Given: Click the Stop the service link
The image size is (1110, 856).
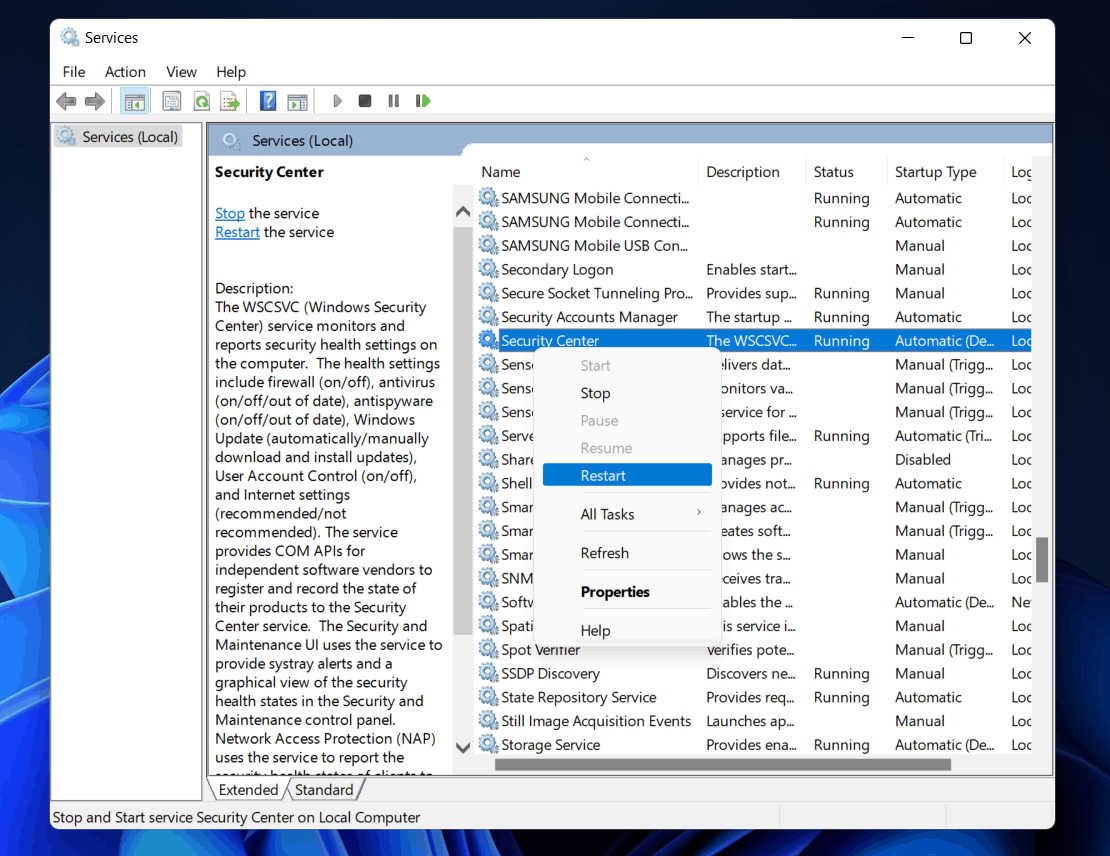Looking at the screenshot, I should [x=229, y=213].
